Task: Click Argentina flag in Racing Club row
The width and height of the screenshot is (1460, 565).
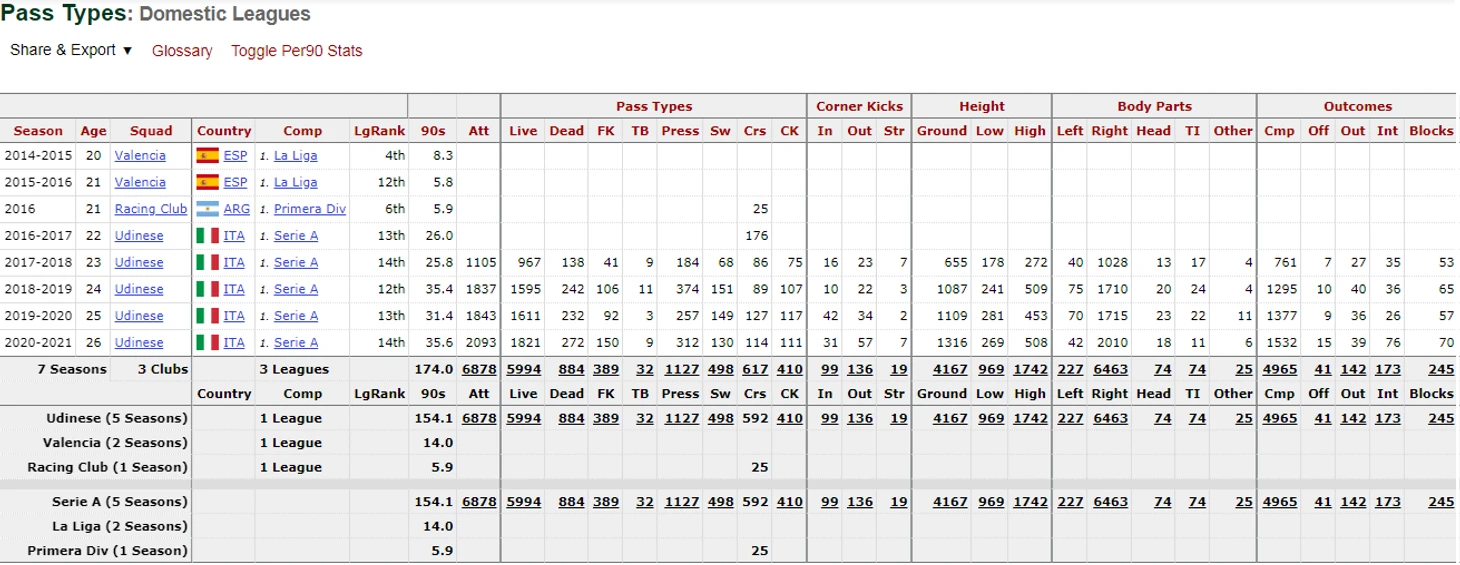Action: point(208,209)
